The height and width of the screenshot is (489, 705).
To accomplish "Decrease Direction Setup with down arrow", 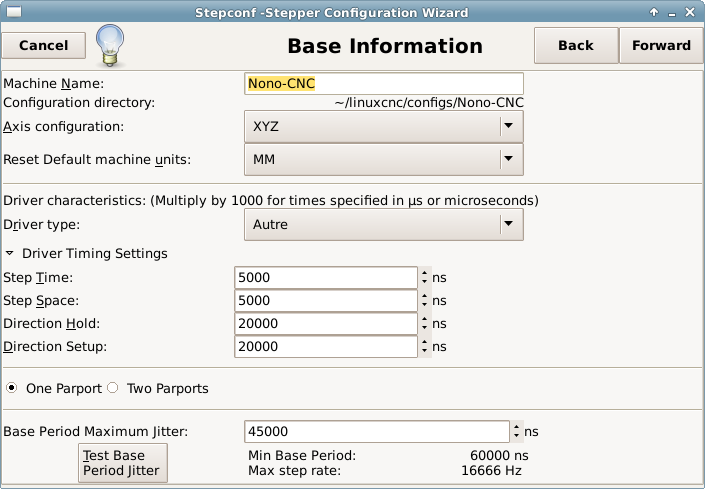I will tap(424, 351).
